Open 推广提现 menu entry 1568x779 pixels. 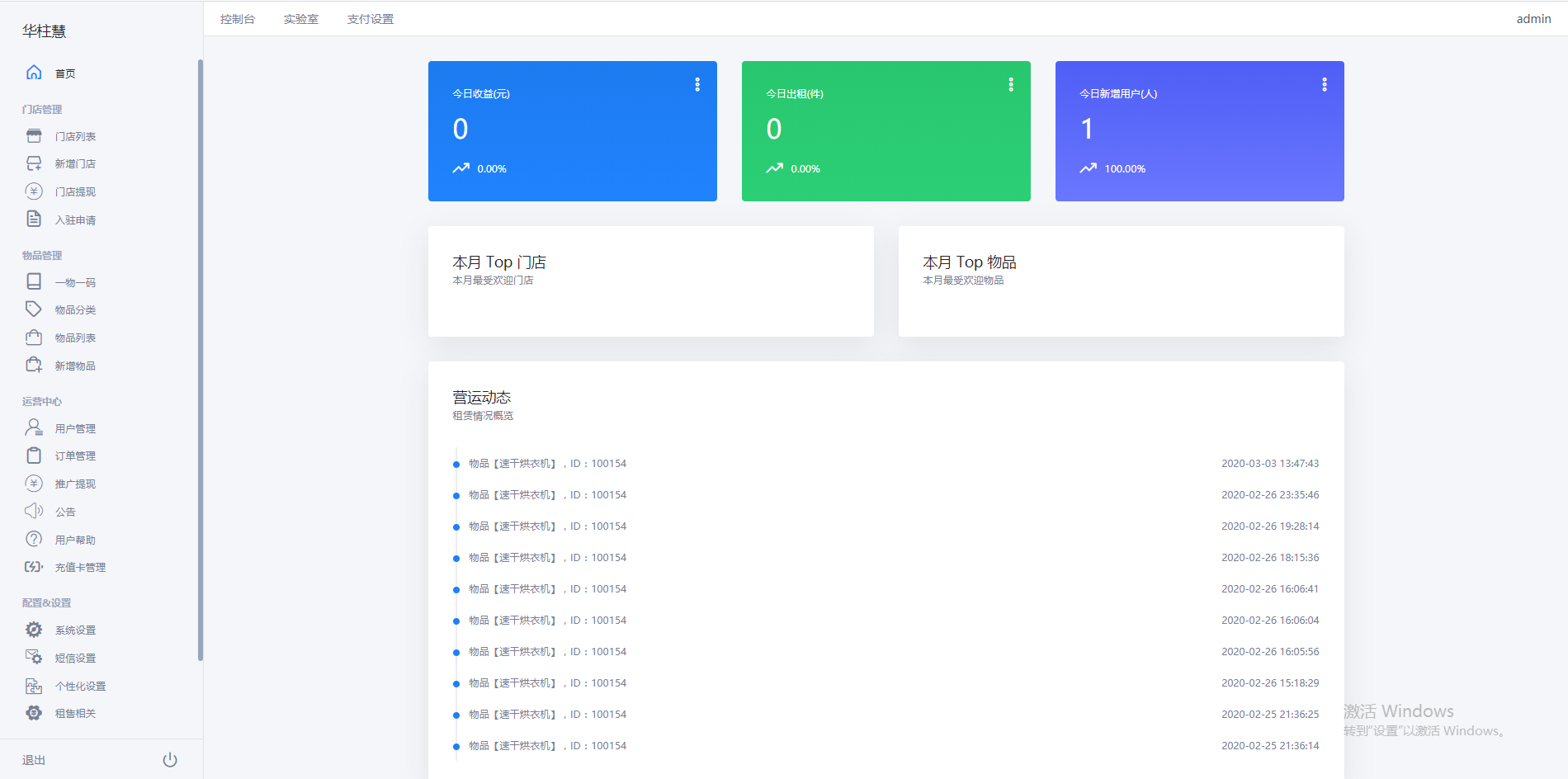[x=75, y=484]
